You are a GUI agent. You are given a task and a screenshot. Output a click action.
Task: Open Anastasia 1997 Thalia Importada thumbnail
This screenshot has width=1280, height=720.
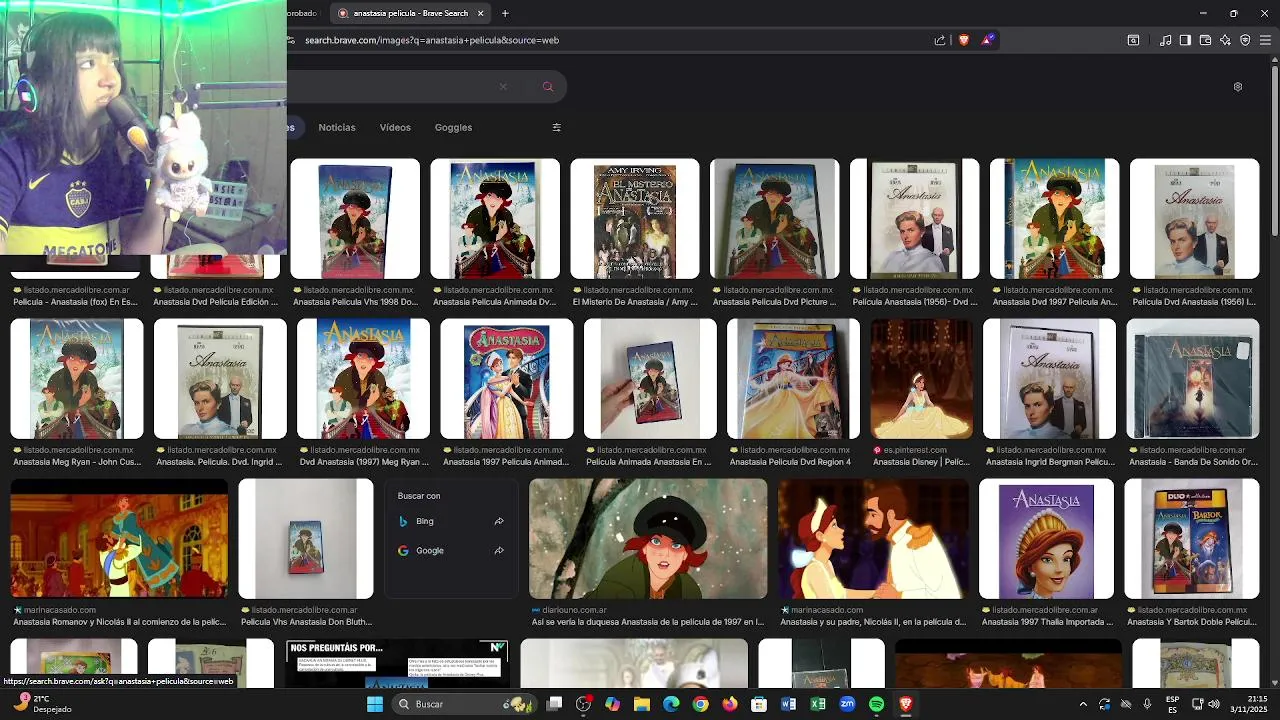[1046, 539]
